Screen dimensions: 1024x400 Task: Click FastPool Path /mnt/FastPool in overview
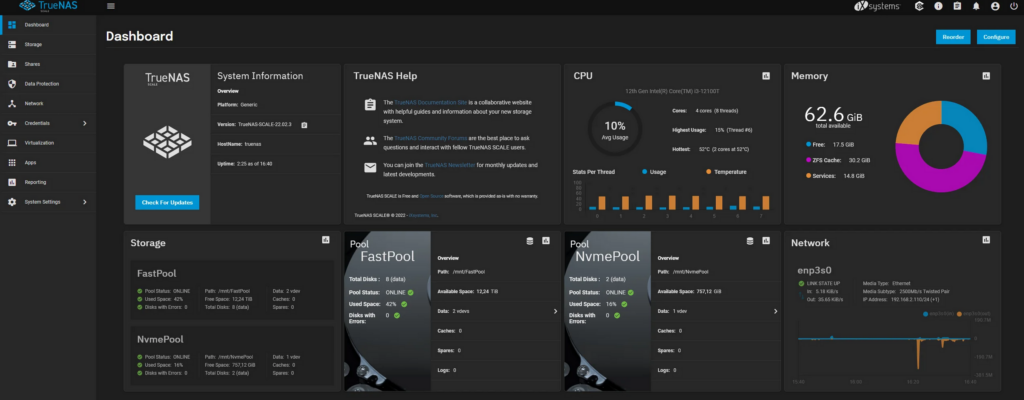pos(461,271)
